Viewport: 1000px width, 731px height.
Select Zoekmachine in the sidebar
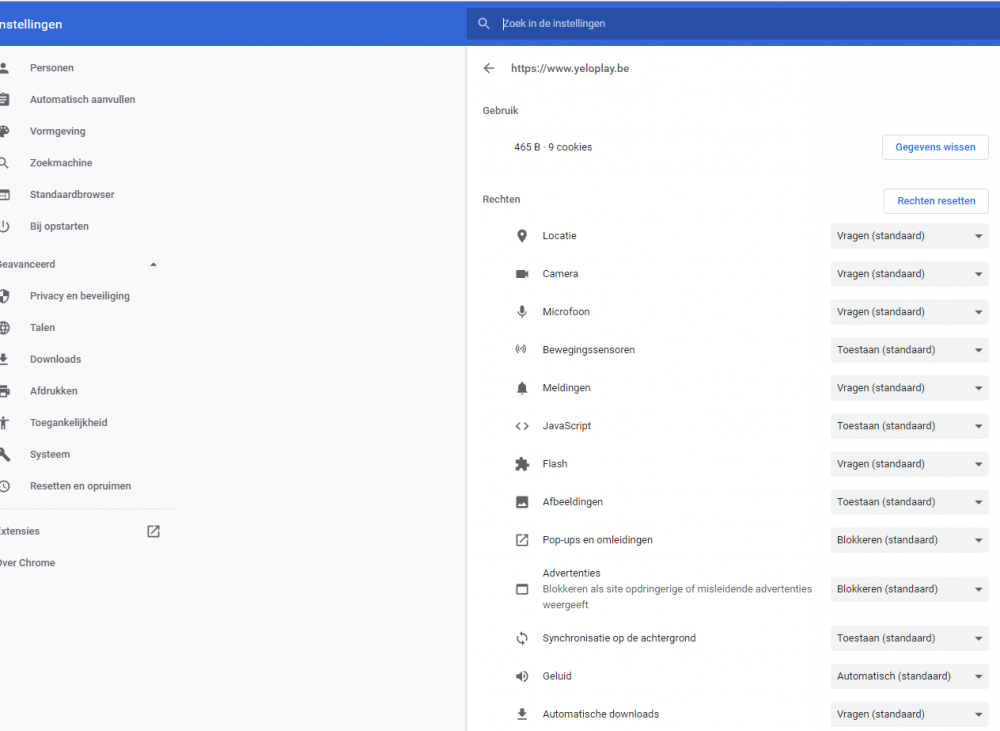60,163
